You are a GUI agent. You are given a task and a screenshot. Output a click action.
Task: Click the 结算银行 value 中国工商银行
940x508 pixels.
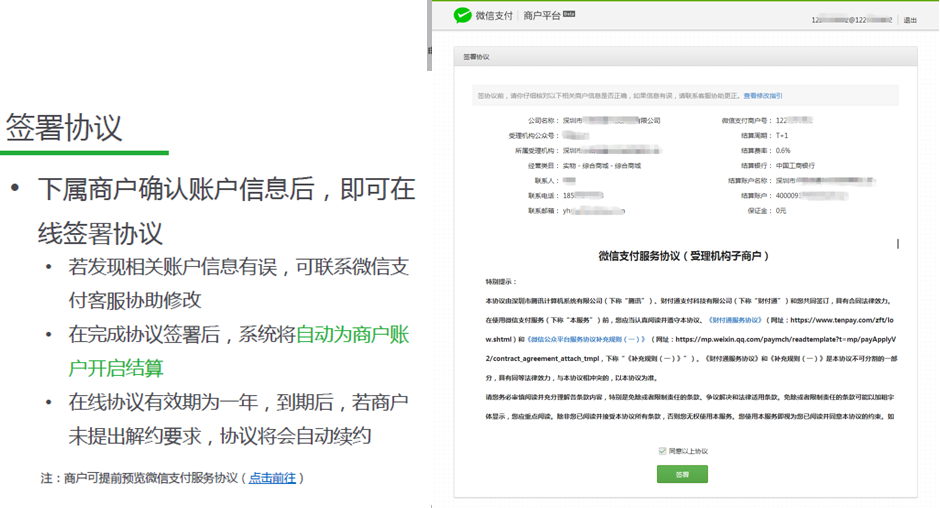[x=795, y=166]
